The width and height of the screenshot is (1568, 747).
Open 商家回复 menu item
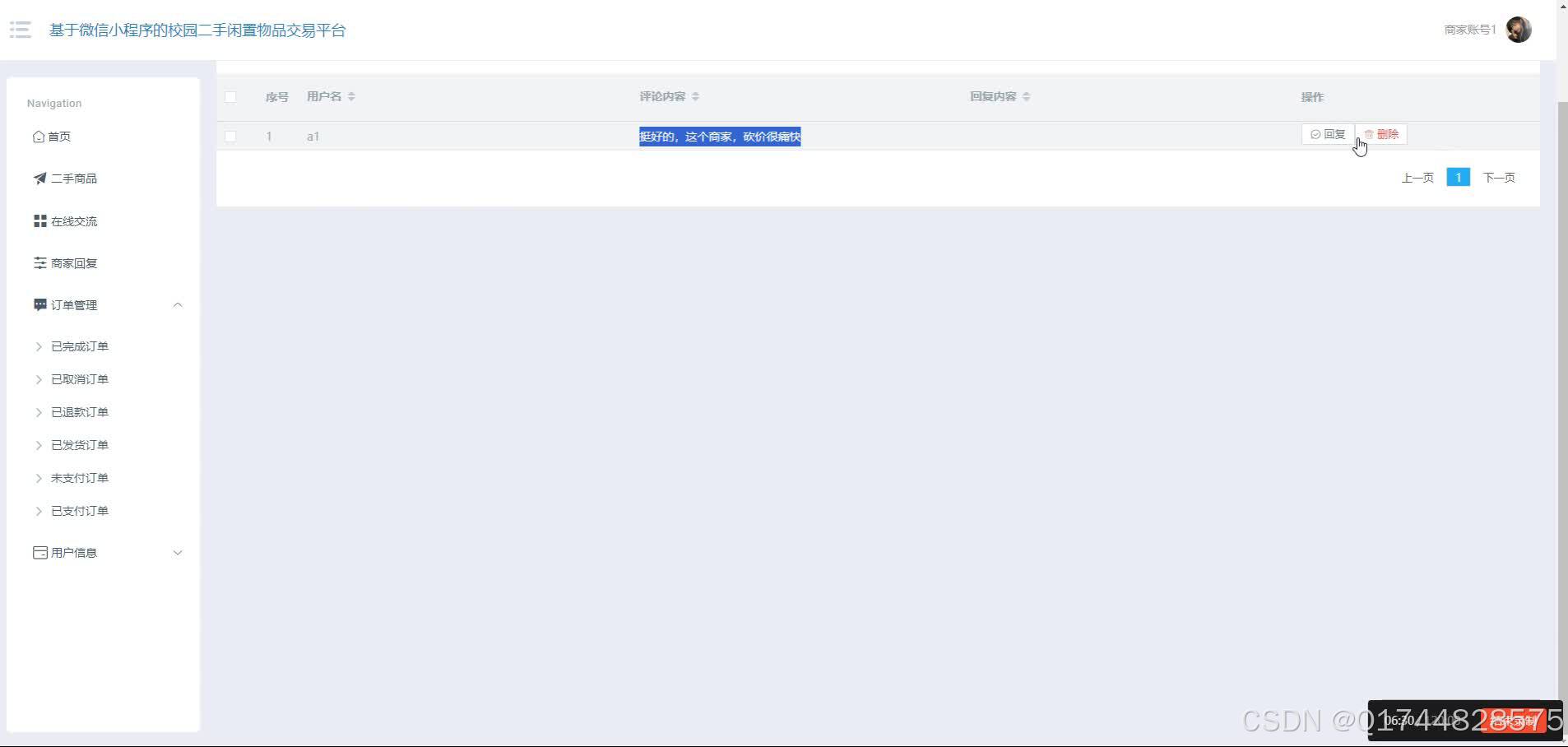click(x=74, y=263)
